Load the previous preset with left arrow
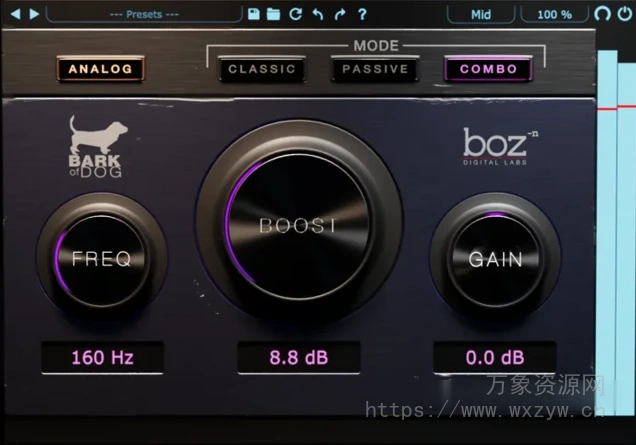636x445 pixels. (15, 14)
